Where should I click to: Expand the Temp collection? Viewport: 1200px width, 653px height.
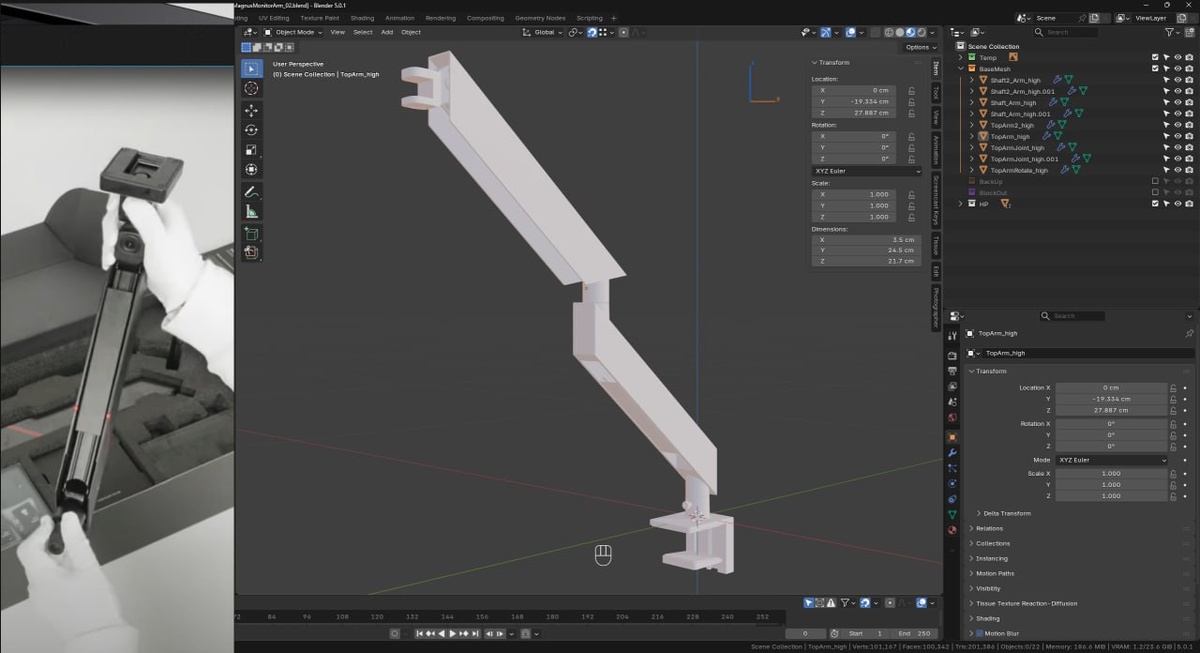961,58
